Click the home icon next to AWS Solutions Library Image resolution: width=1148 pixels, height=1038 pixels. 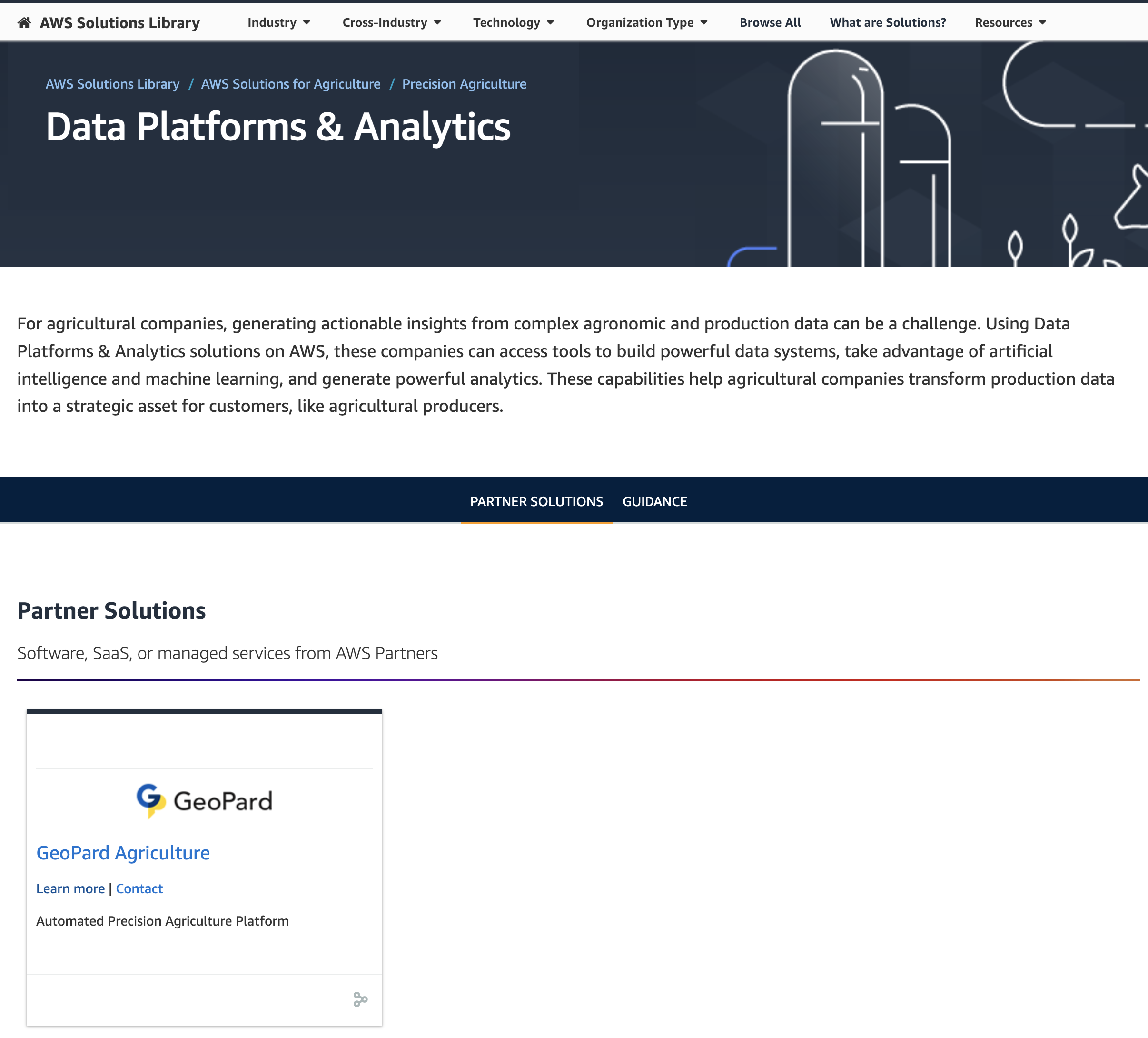[23, 22]
